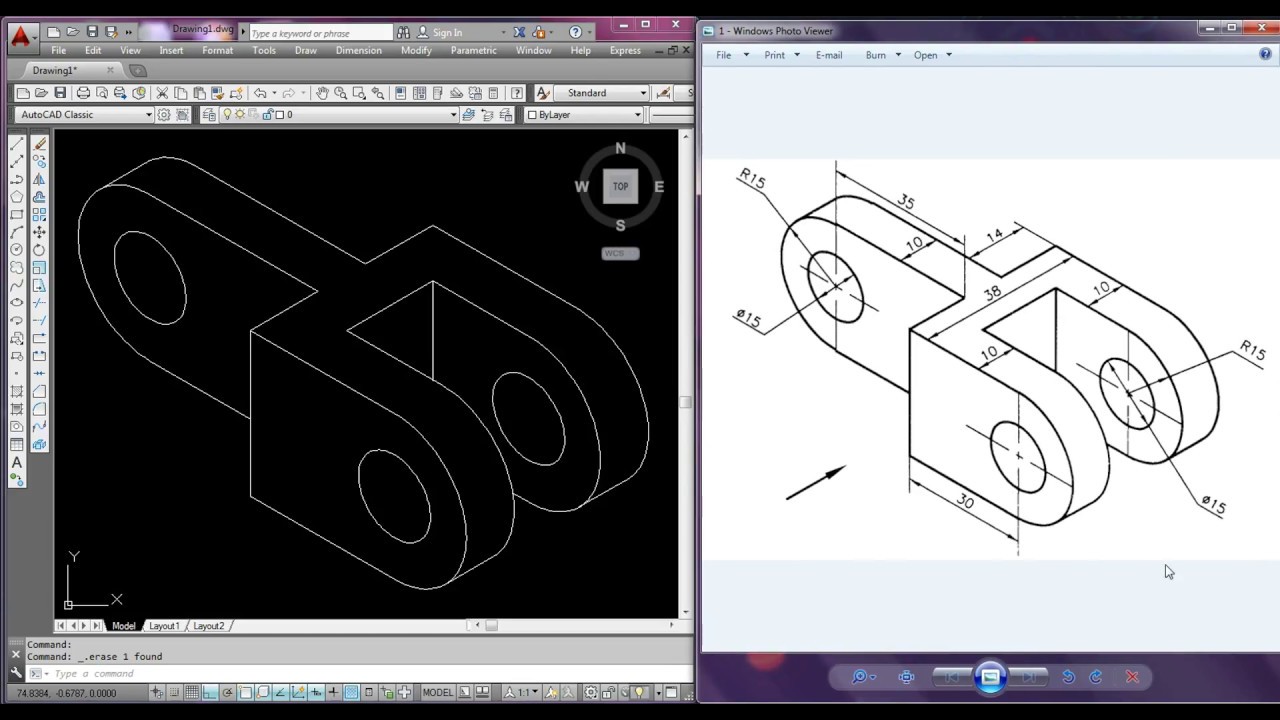Select the Mirror modify tool

click(x=40, y=180)
